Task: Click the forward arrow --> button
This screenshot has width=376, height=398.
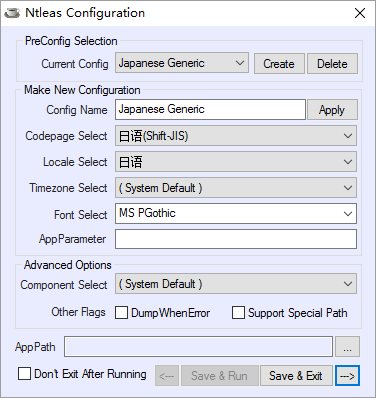Action: (x=347, y=376)
